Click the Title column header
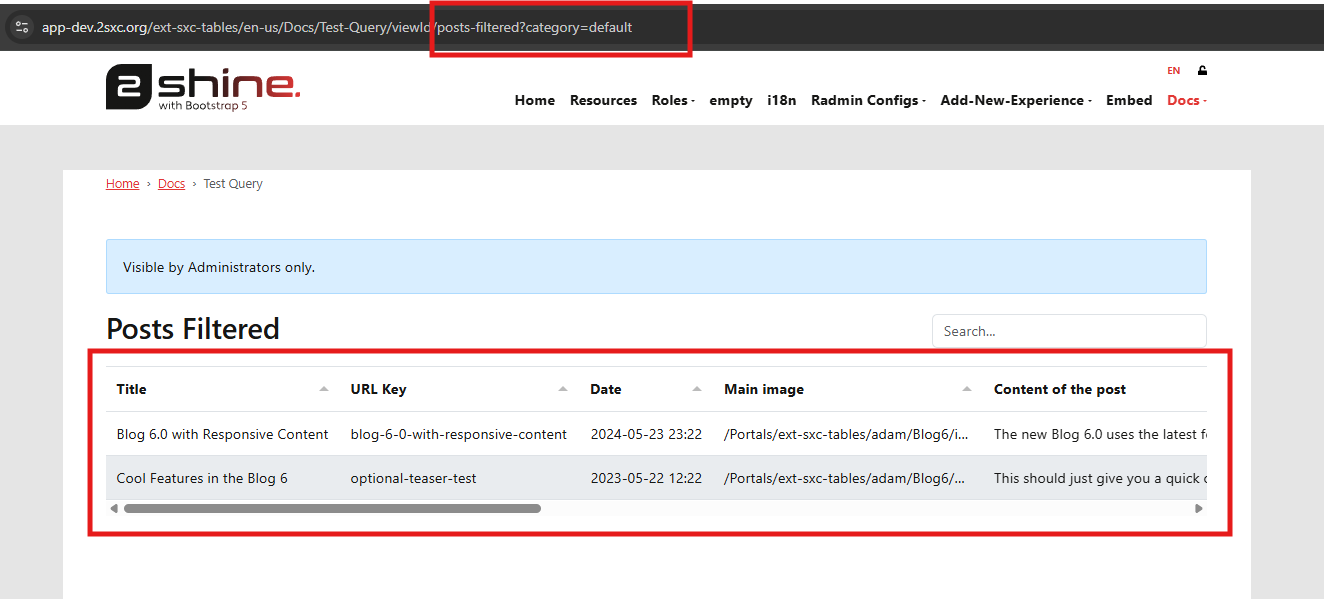The height and width of the screenshot is (599, 1324). (223, 389)
